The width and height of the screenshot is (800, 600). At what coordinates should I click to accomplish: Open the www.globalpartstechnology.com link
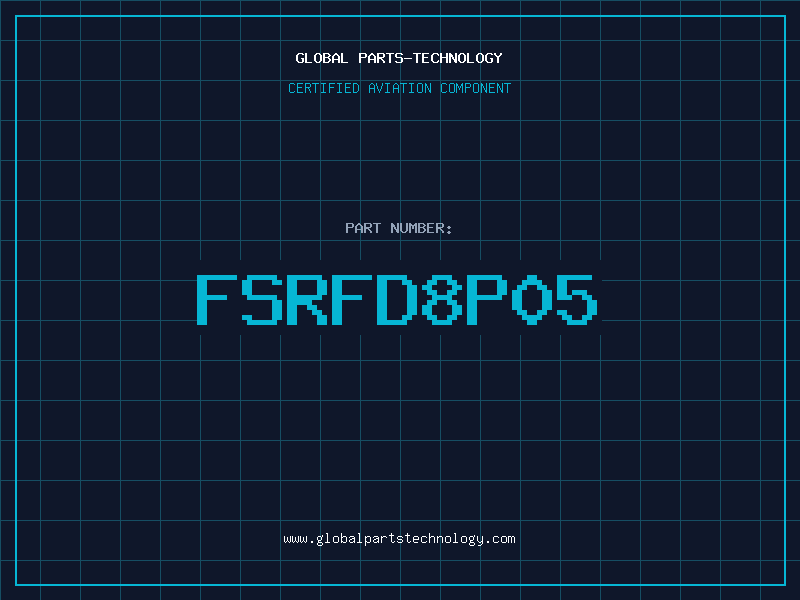(x=399, y=539)
